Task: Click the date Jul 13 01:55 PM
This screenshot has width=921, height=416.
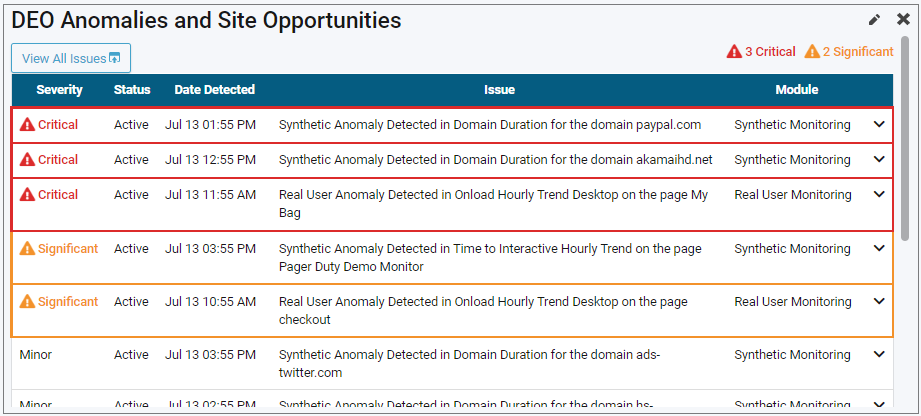Action: pos(210,125)
